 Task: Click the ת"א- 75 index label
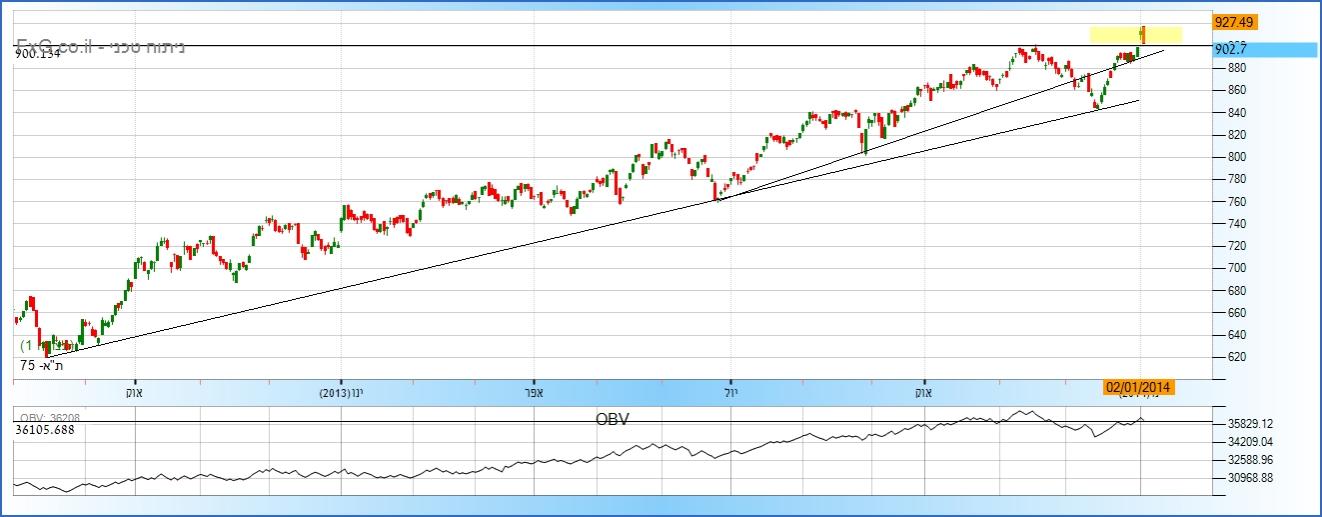pyautogui.click(x=42, y=366)
